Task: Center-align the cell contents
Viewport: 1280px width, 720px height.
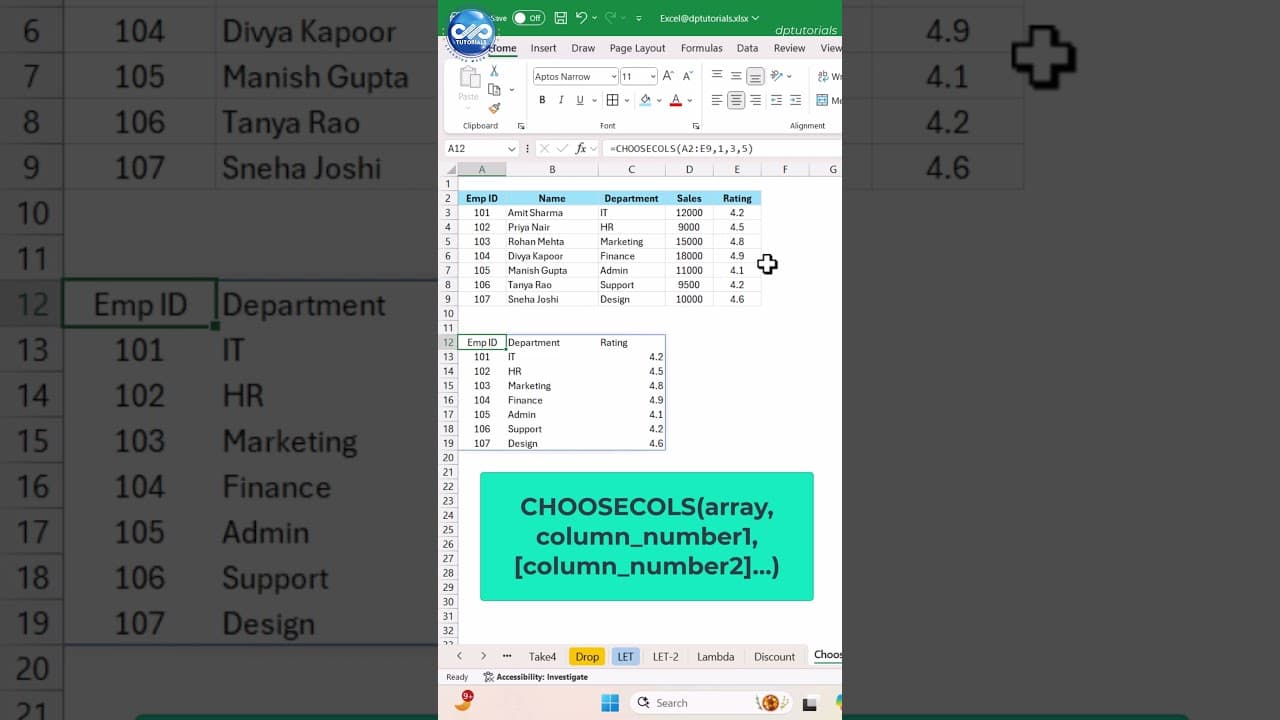Action: pos(737,100)
